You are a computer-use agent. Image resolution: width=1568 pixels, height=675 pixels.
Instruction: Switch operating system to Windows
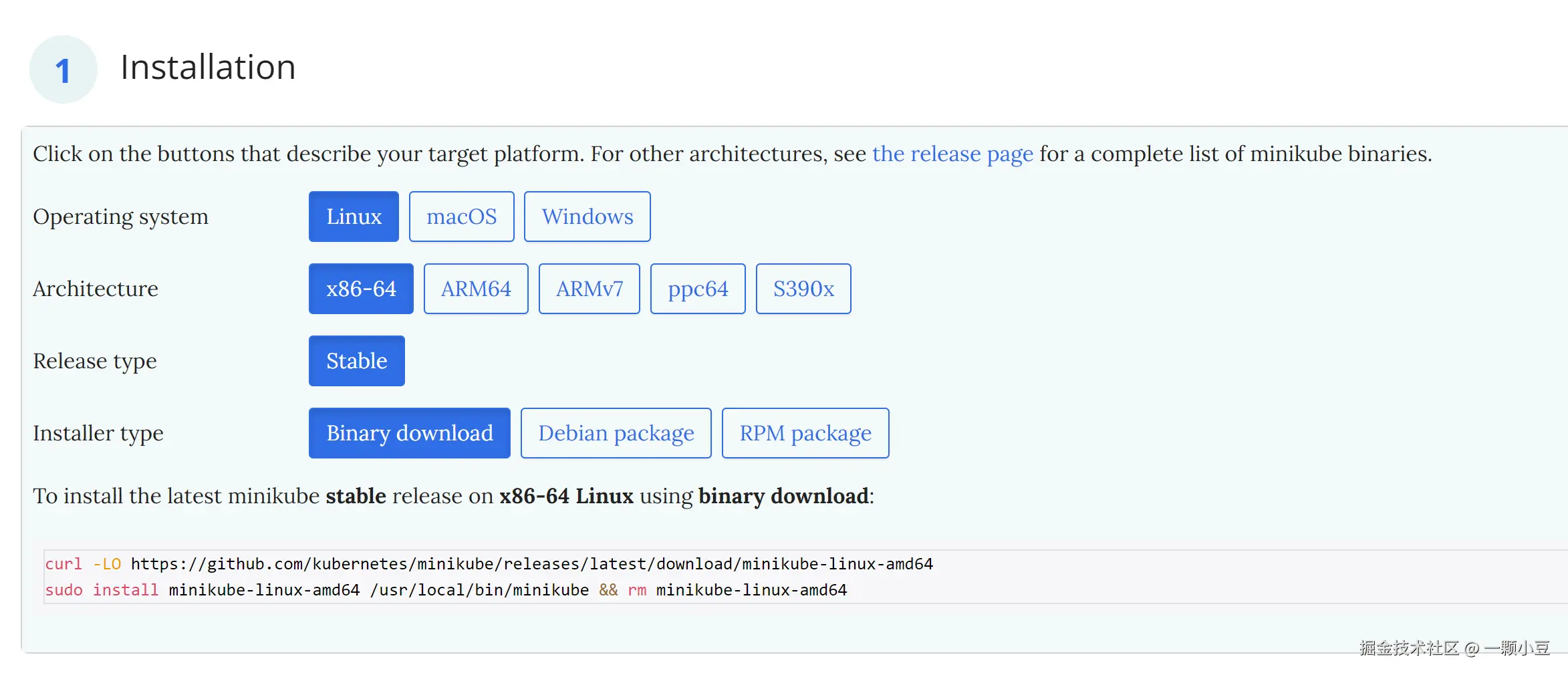[x=587, y=217]
